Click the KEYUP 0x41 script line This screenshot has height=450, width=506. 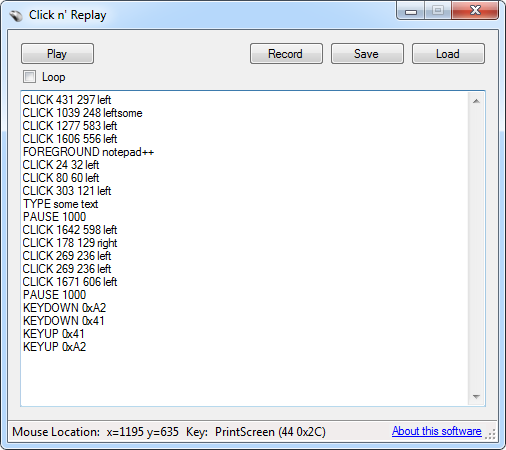(x=53, y=334)
